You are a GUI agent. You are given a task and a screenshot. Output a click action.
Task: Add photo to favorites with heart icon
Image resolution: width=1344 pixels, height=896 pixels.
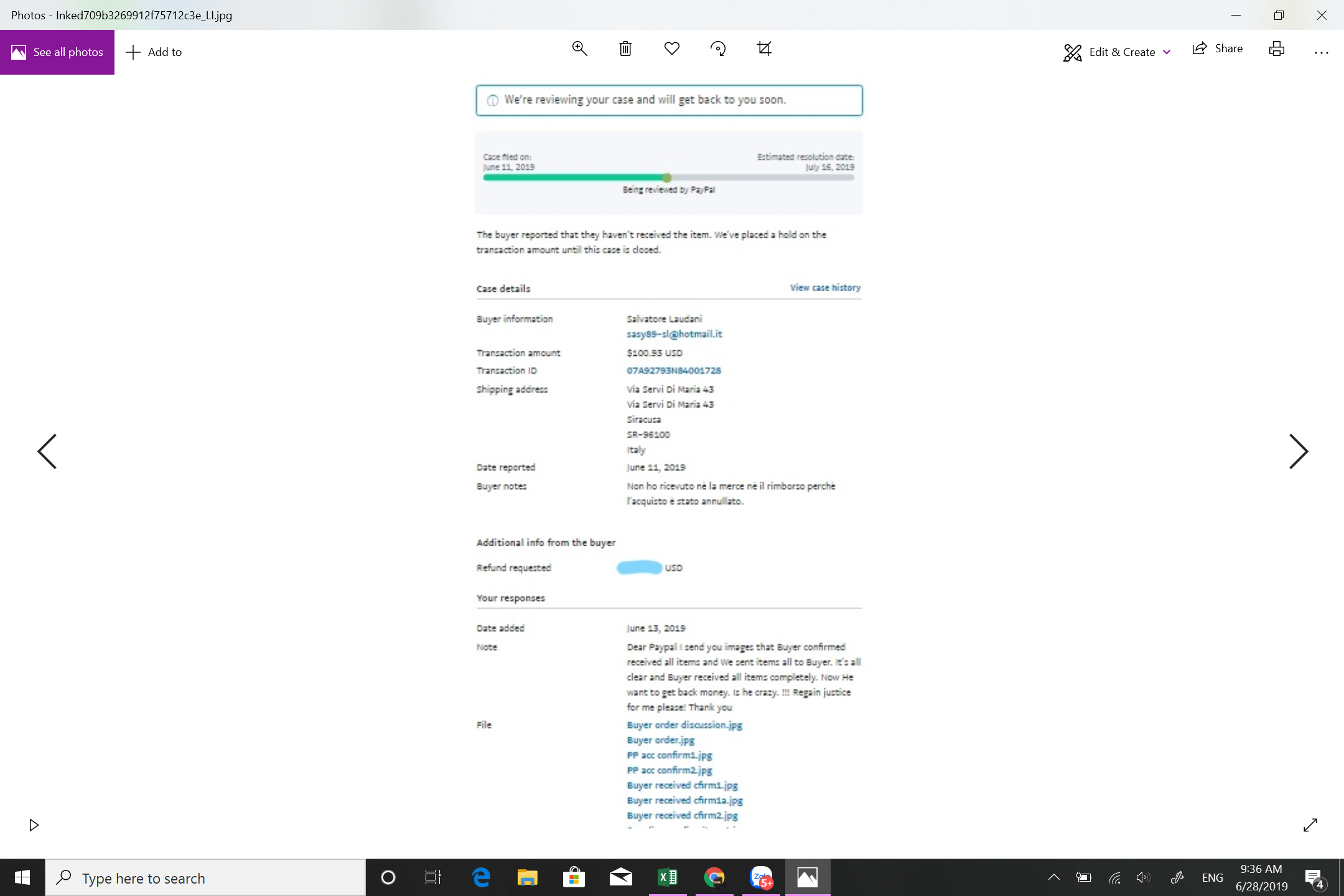(x=671, y=49)
